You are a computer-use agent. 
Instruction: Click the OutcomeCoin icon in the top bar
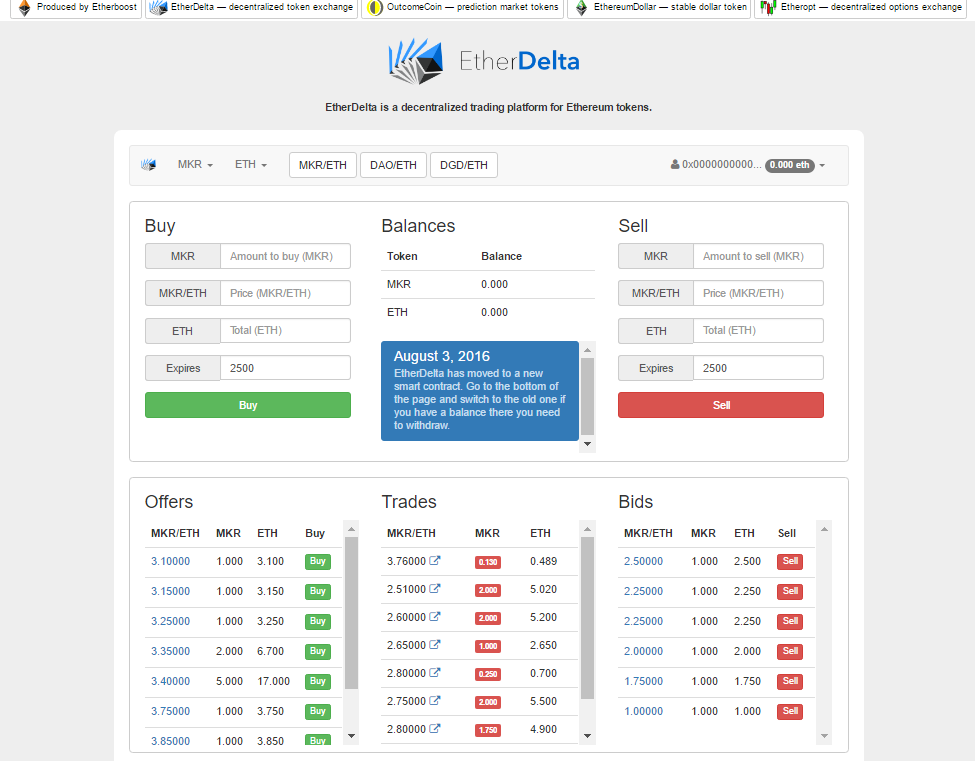[375, 8]
